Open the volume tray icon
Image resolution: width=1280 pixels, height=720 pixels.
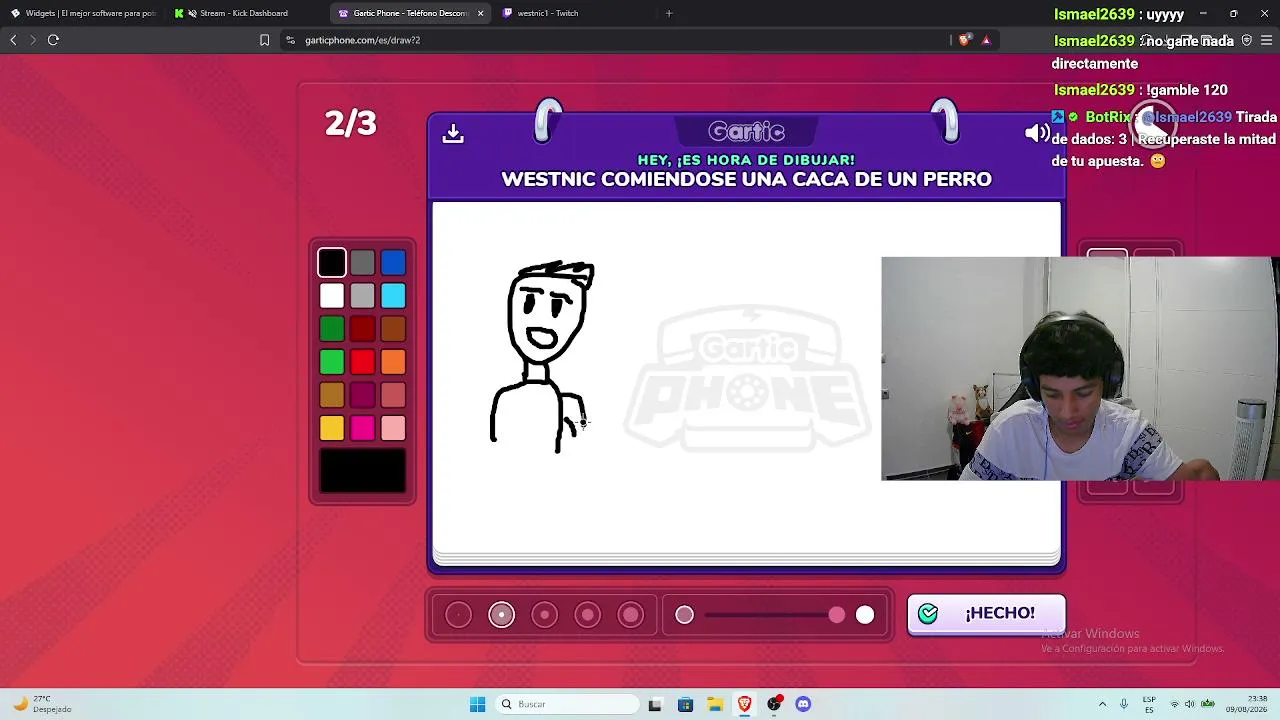(1190, 704)
